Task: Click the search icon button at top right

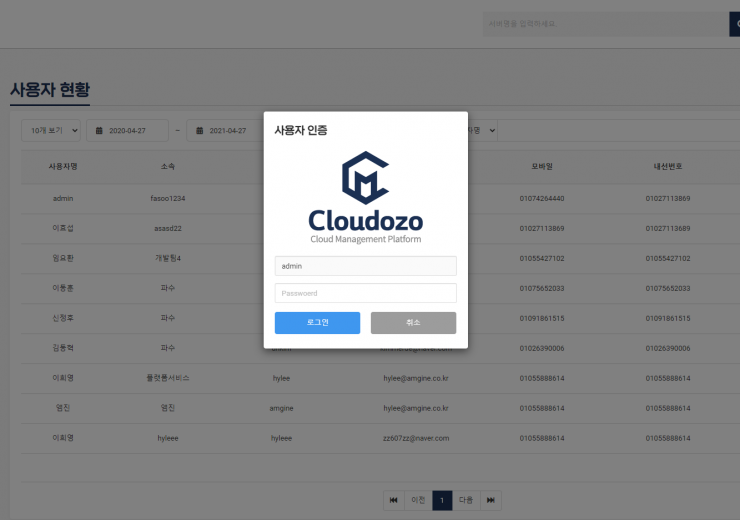Action: pyautogui.click(x=735, y=24)
